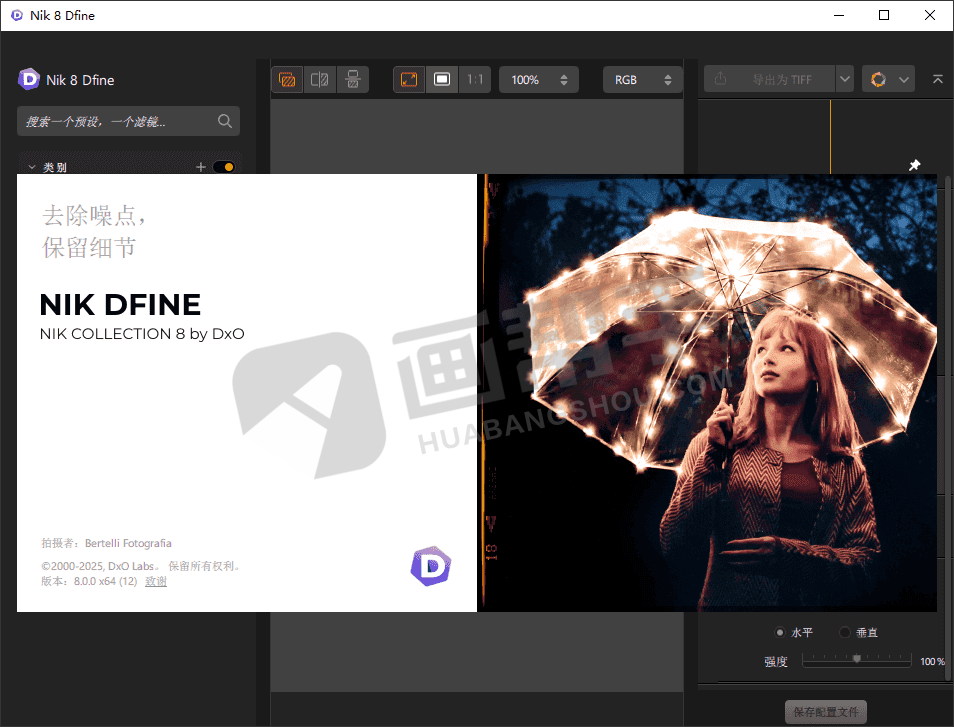The height and width of the screenshot is (727, 954).
Task: Click inside the preset and filter search field
Action: coord(128,121)
